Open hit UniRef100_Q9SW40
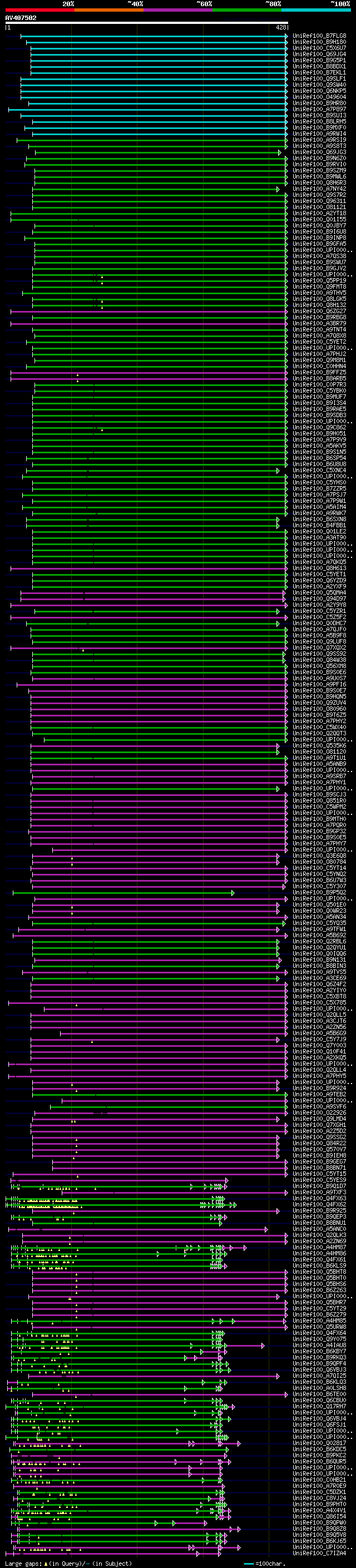356x1568 pixels. click(x=319, y=85)
